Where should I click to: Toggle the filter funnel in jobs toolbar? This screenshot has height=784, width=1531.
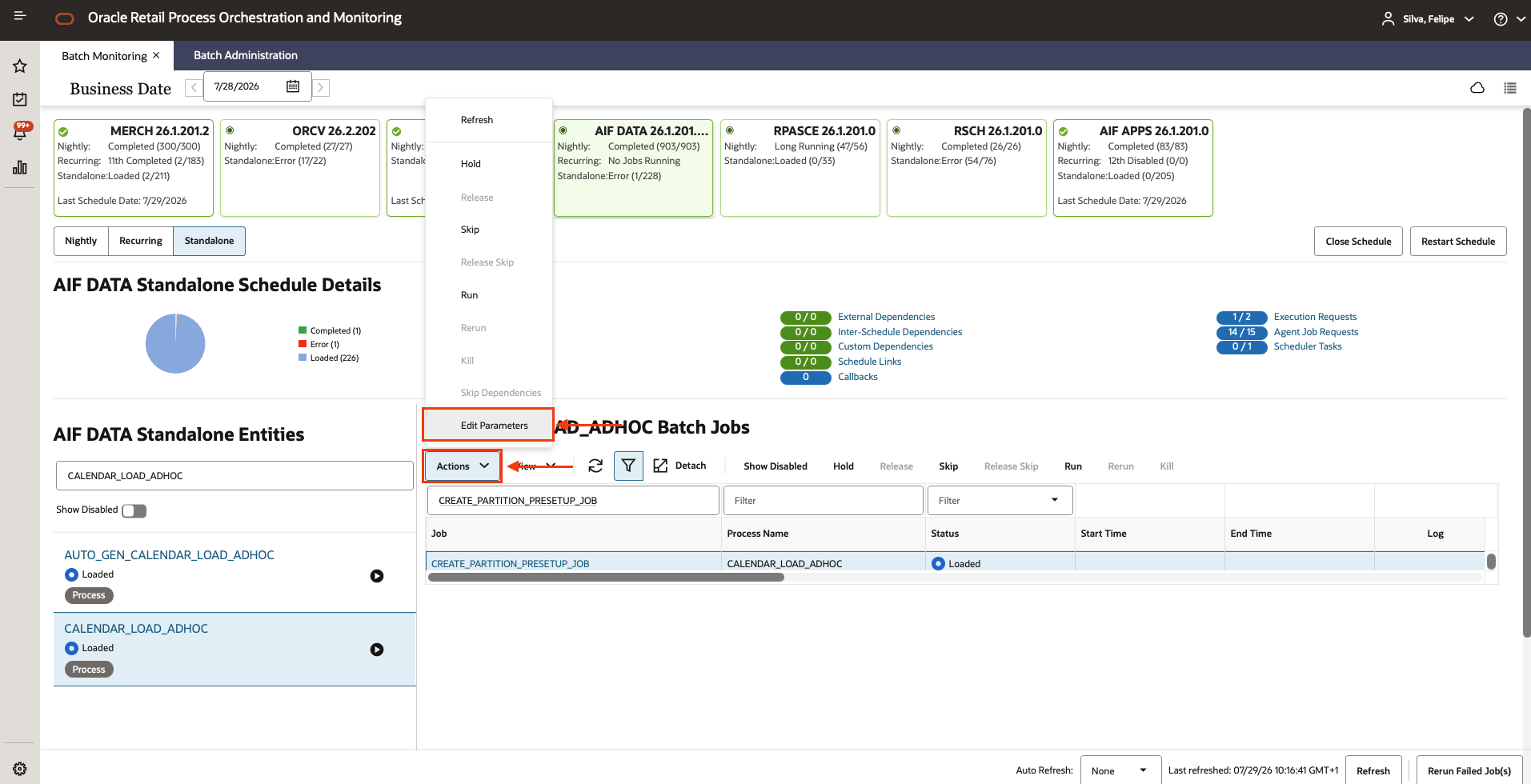628,466
